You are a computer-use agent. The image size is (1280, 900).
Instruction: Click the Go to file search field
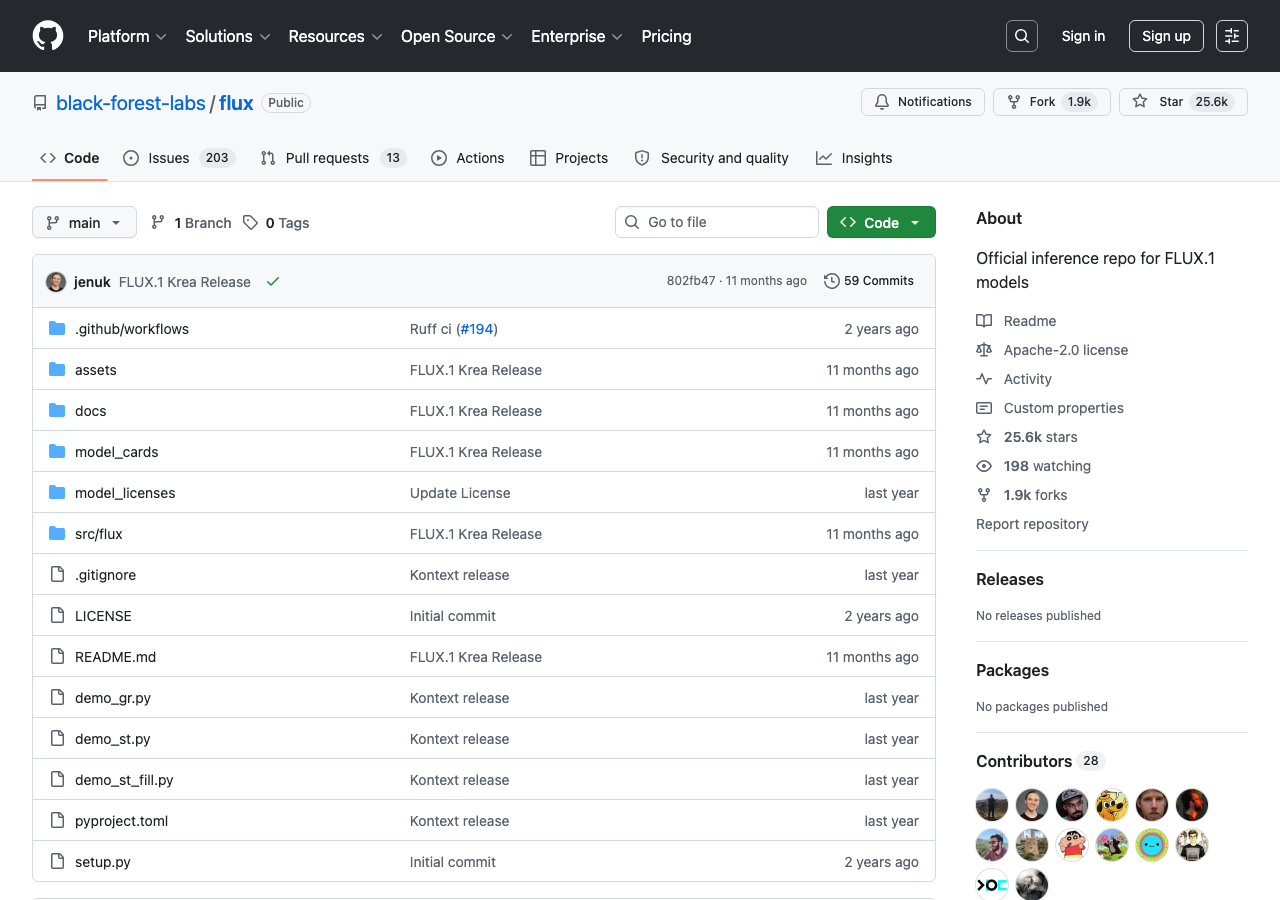717,222
